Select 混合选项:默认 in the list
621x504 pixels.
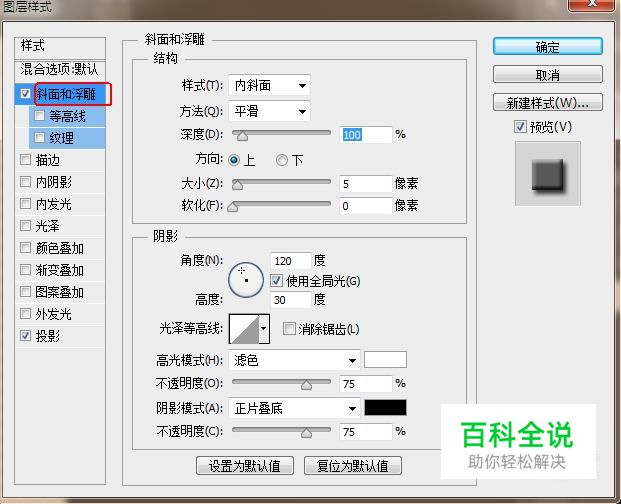[x=60, y=70]
